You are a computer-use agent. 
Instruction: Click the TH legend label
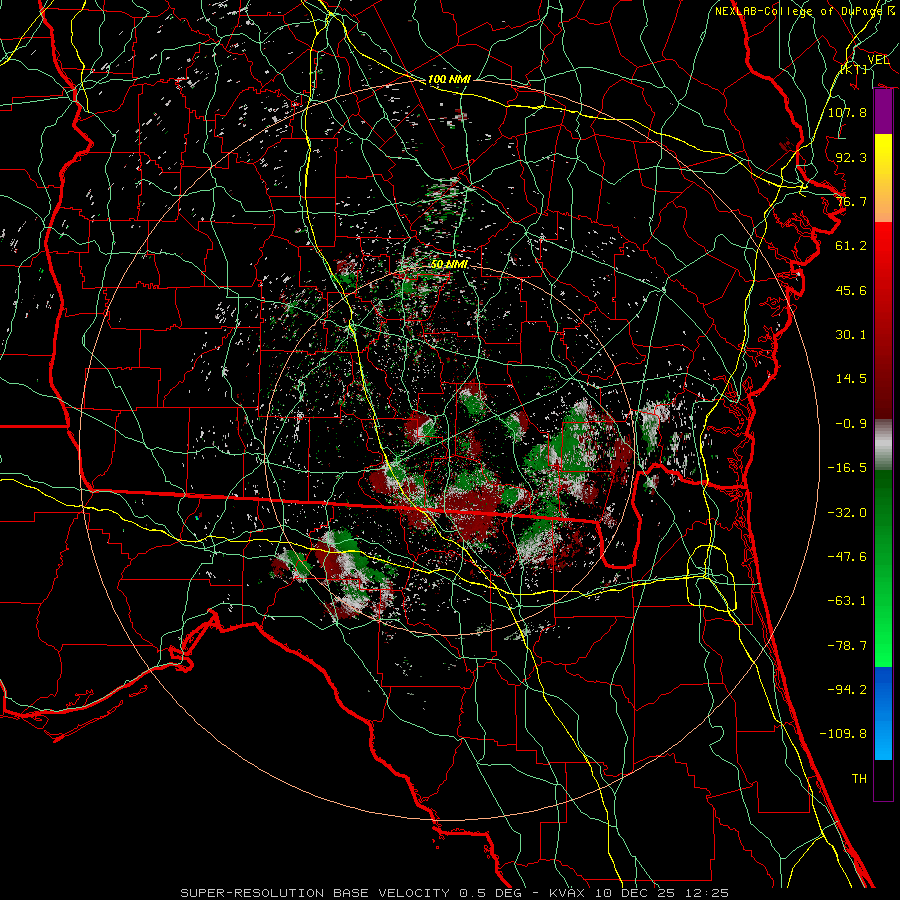pos(859,779)
